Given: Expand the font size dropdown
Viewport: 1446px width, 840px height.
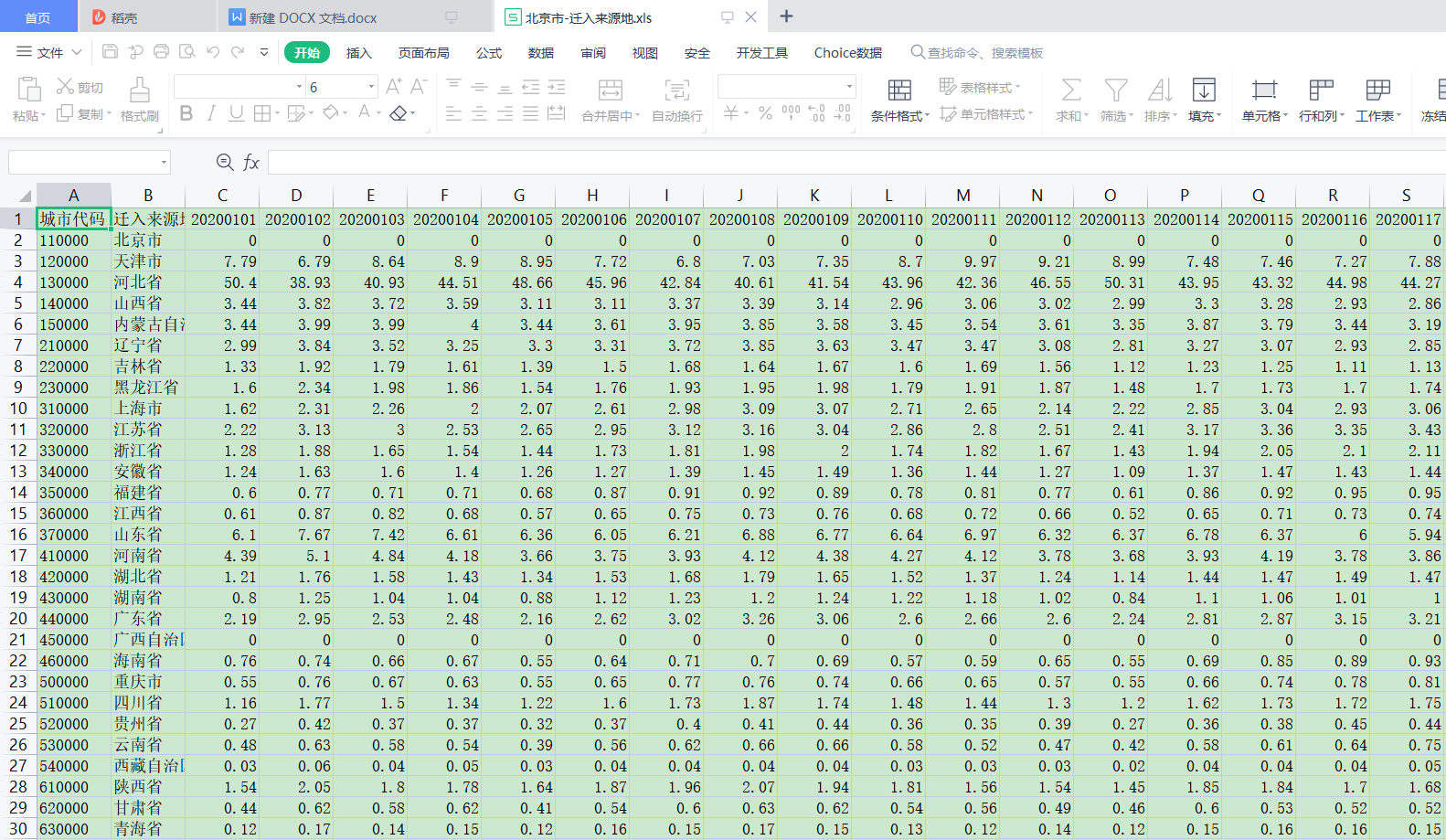Looking at the screenshot, I should tap(371, 87).
